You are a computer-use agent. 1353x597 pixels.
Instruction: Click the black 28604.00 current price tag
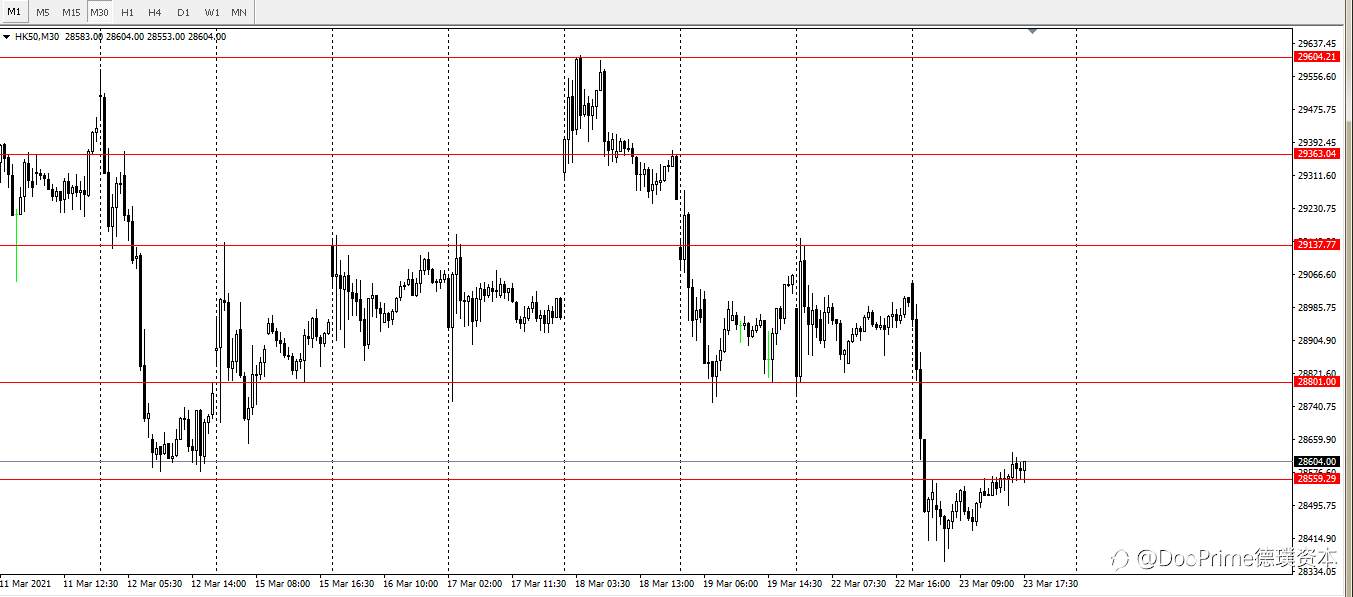click(x=1316, y=462)
